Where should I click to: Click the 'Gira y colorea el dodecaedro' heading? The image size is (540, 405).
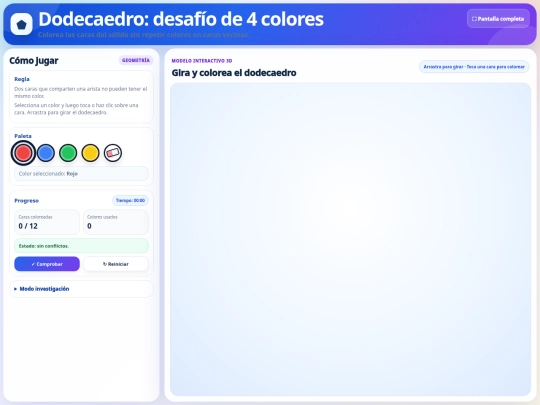coord(234,73)
